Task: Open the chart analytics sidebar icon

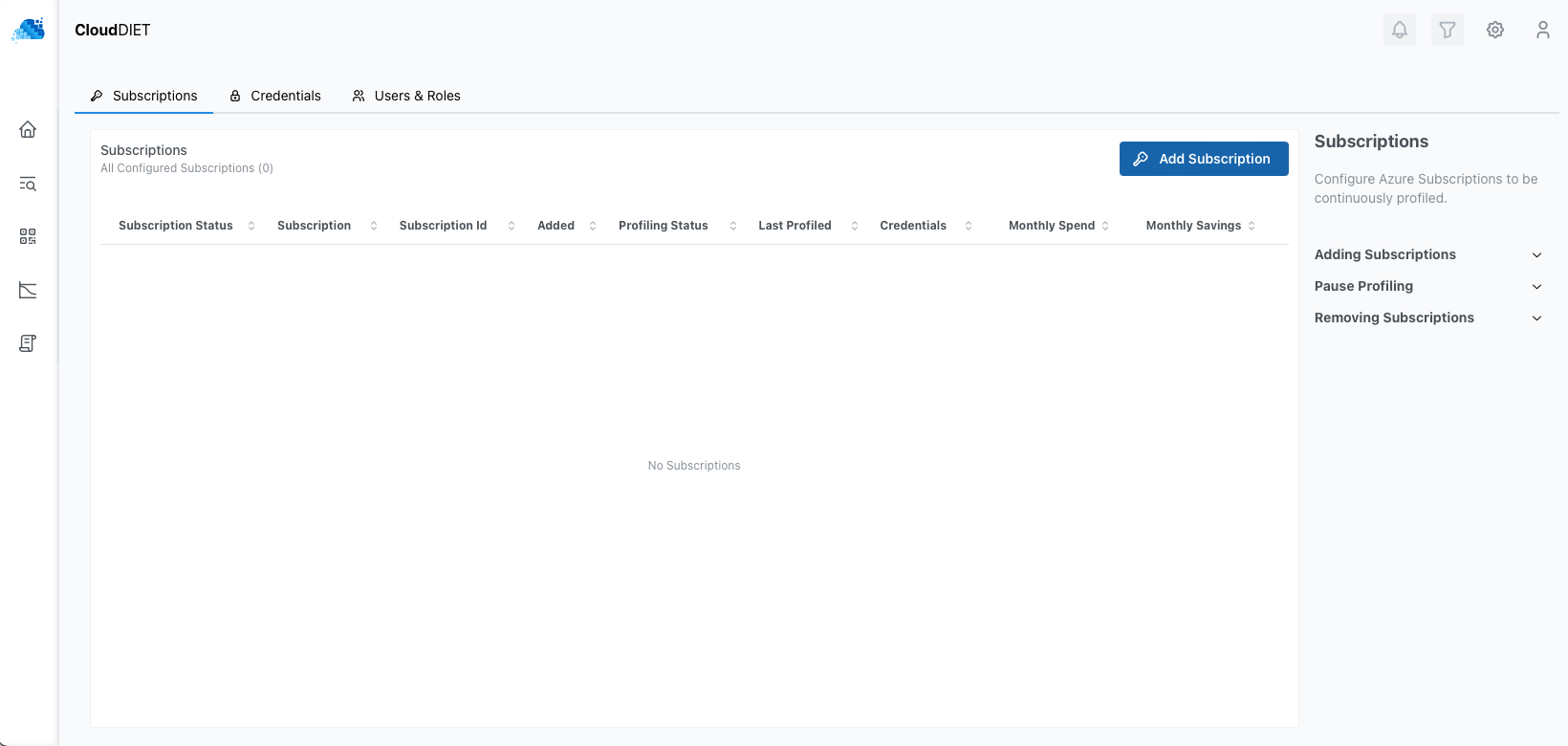Action: (x=28, y=290)
